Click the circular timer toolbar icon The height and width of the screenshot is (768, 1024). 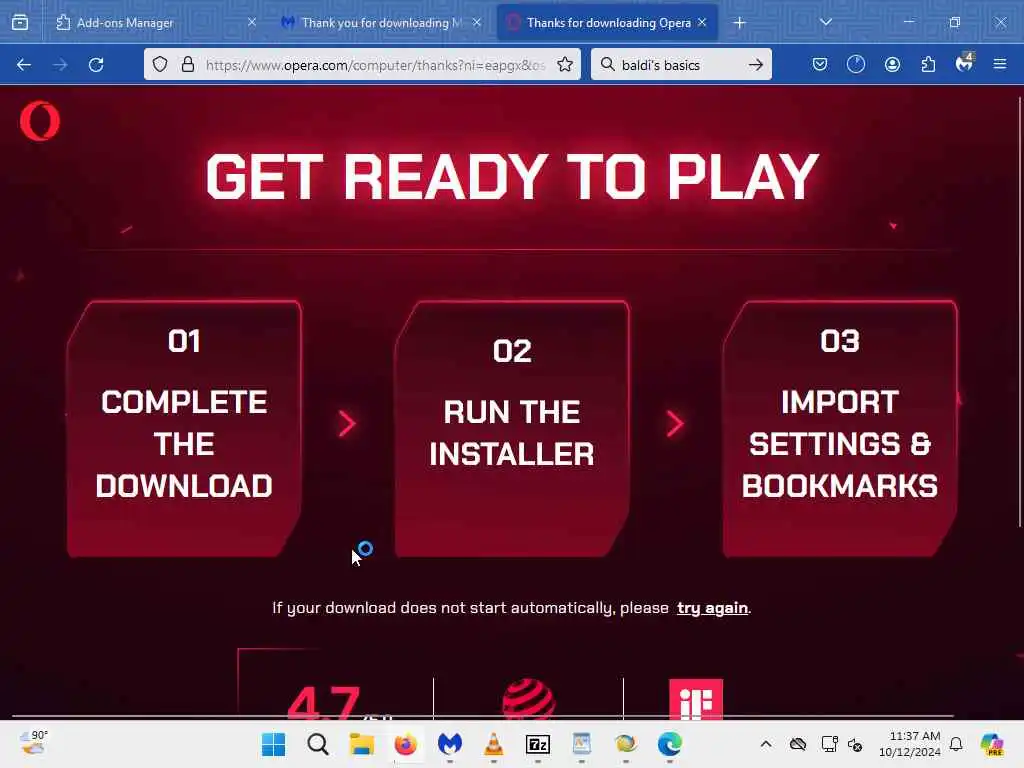[856, 64]
